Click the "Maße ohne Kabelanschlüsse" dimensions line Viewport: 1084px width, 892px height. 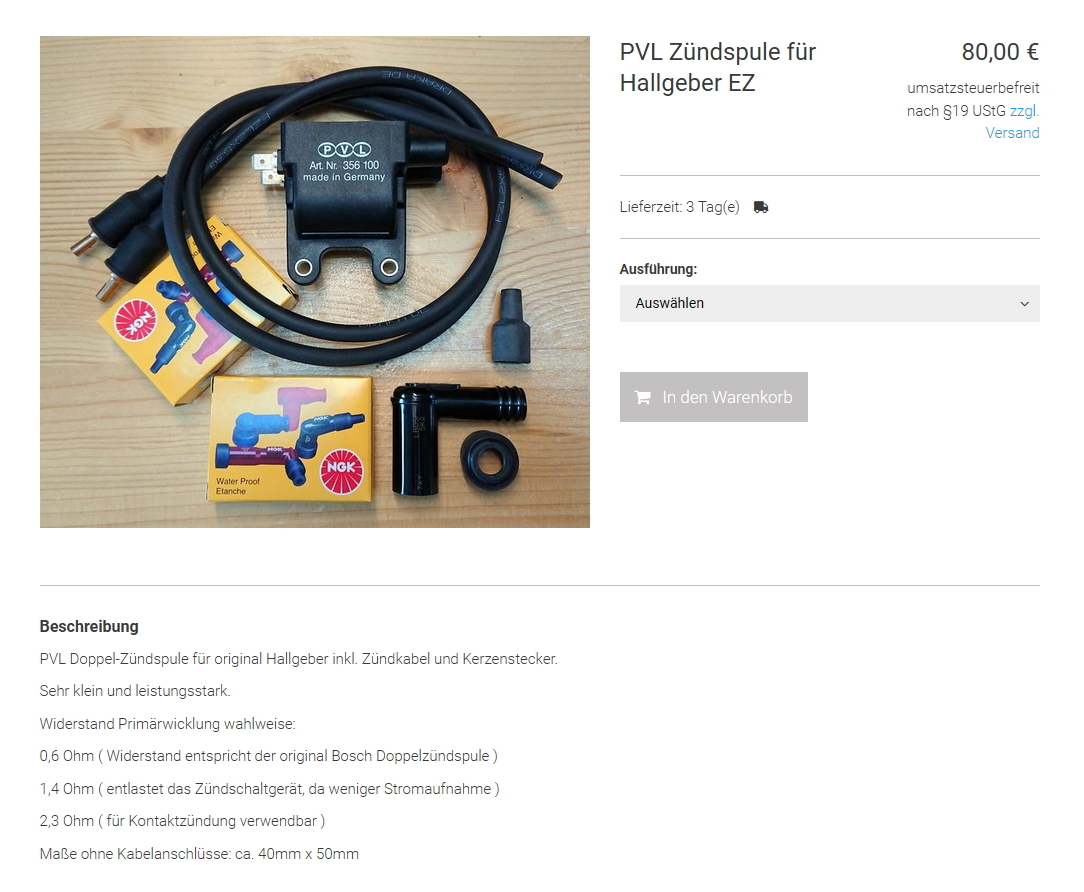click(199, 853)
